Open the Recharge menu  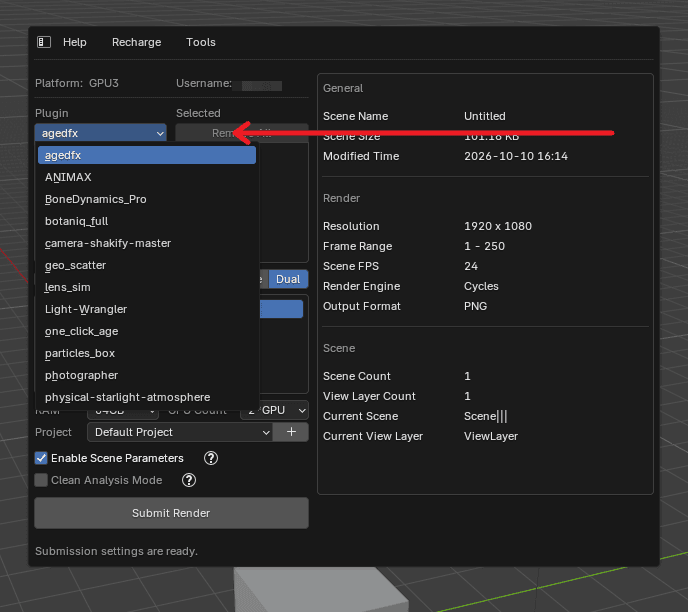pos(136,42)
